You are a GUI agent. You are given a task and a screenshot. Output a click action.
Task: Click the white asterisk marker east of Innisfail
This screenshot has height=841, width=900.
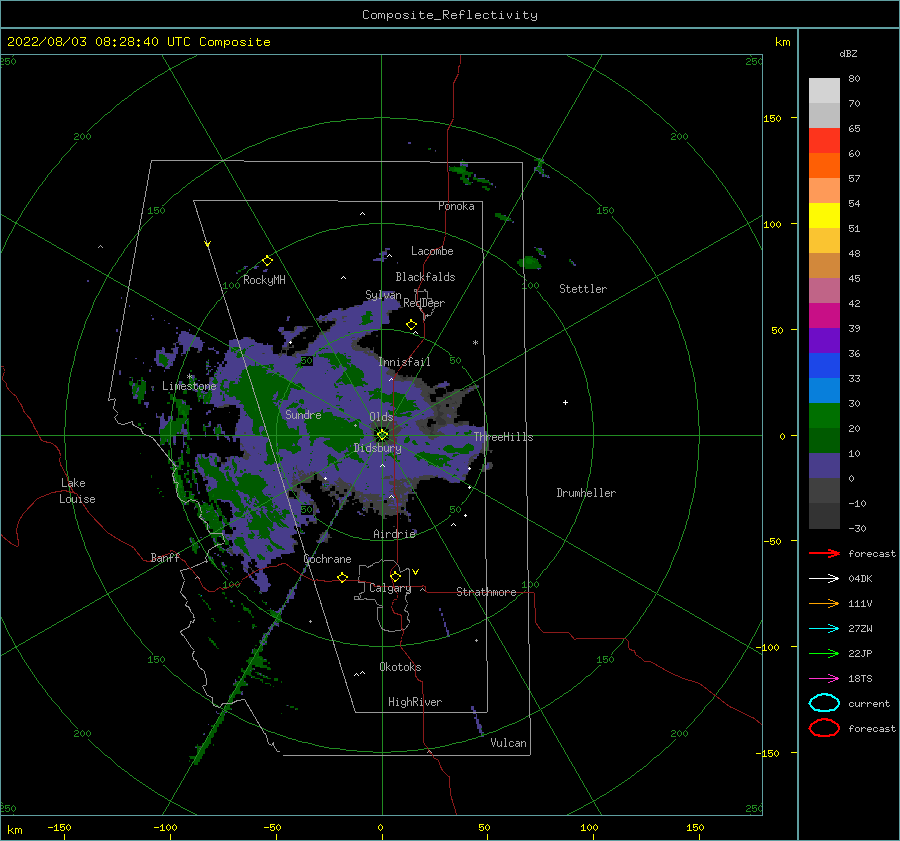point(475,343)
